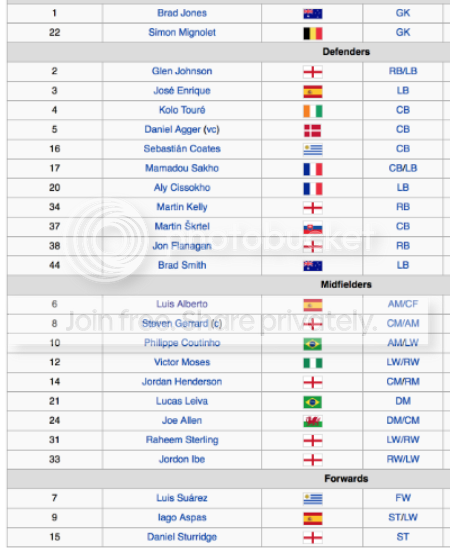Screen dimensions: 450x553
Task: Click the Australian flag beside Brad Jones
Action: [313, 14]
